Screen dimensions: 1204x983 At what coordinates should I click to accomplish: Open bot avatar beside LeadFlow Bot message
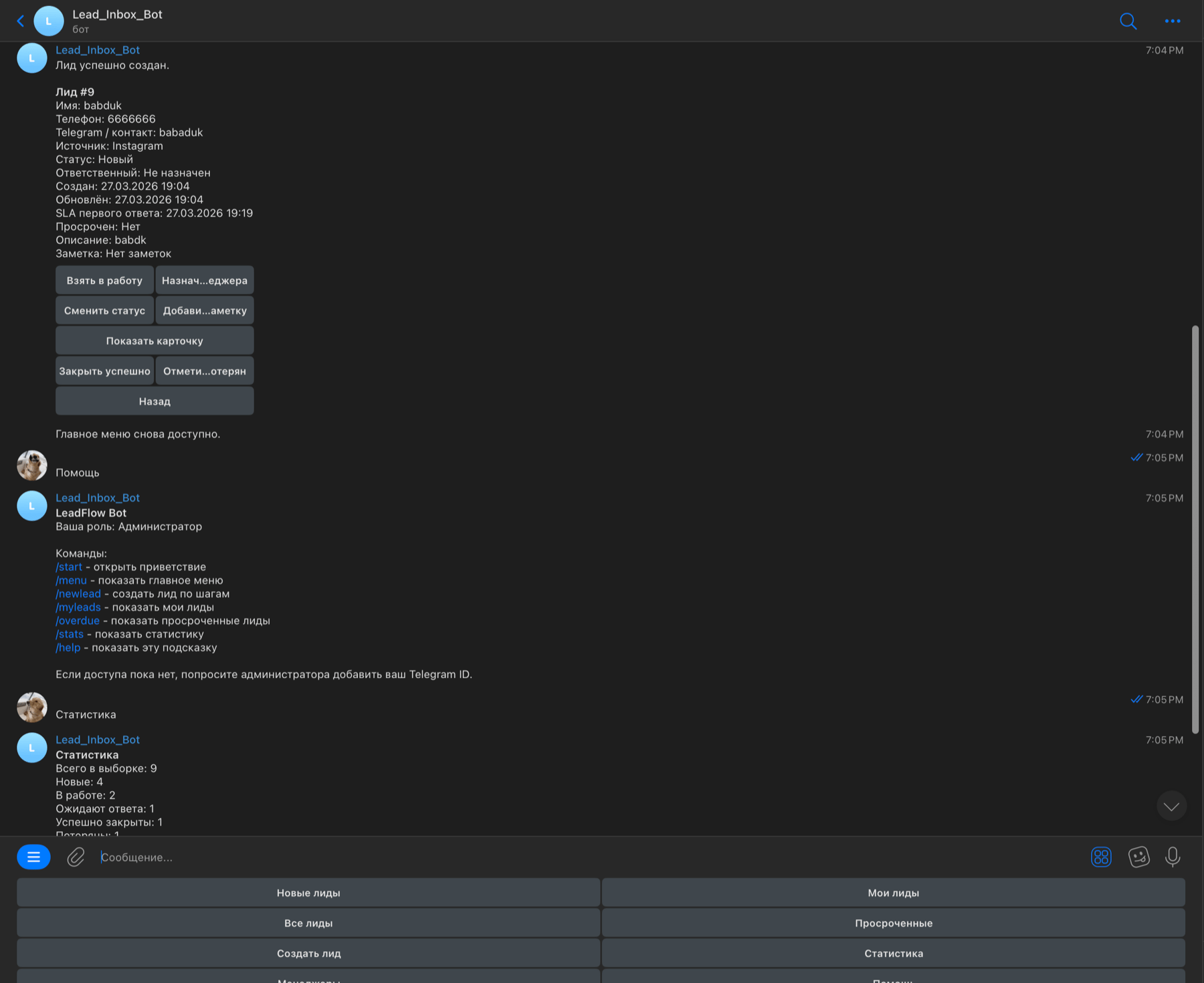point(32,506)
